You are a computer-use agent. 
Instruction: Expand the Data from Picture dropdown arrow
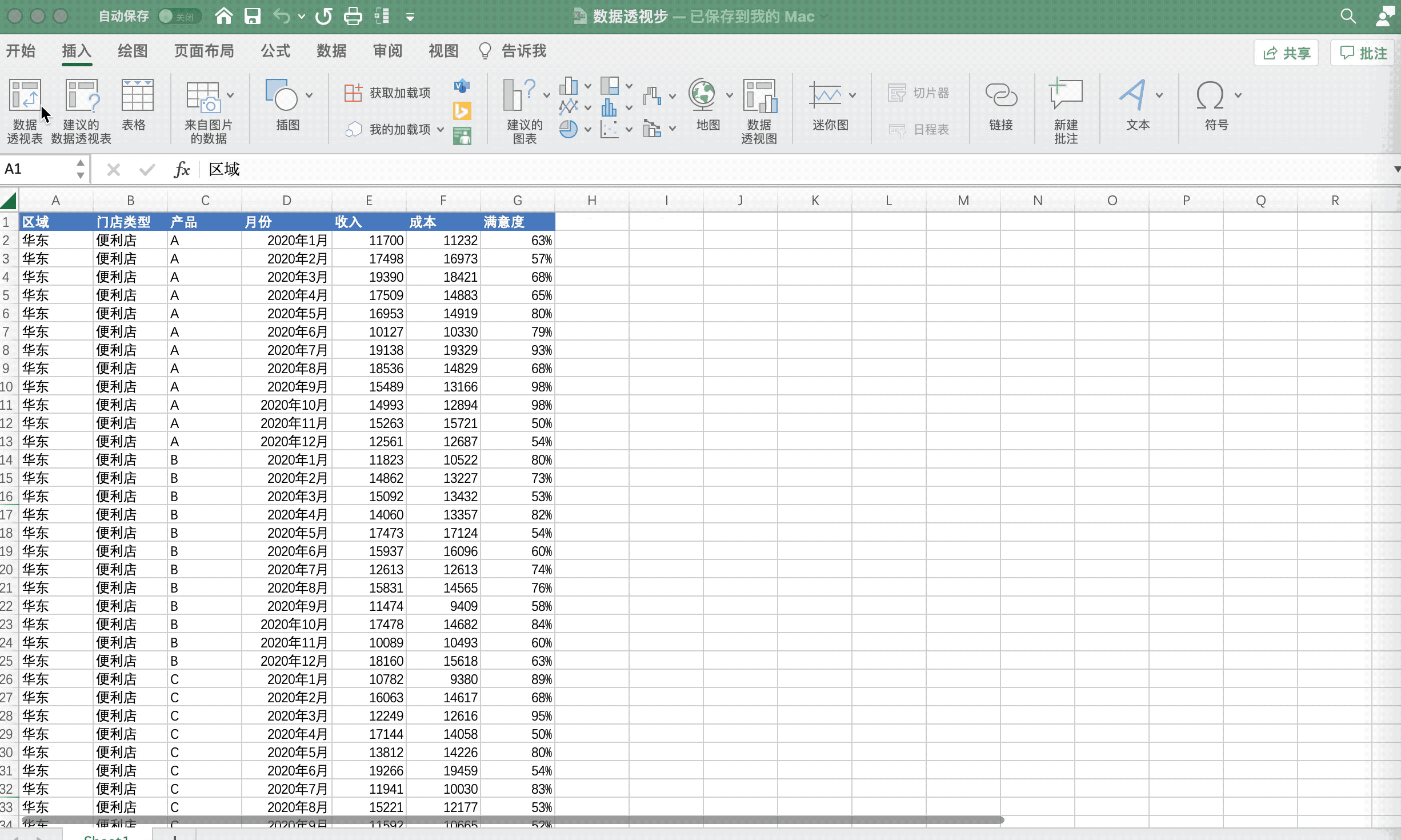(230, 95)
